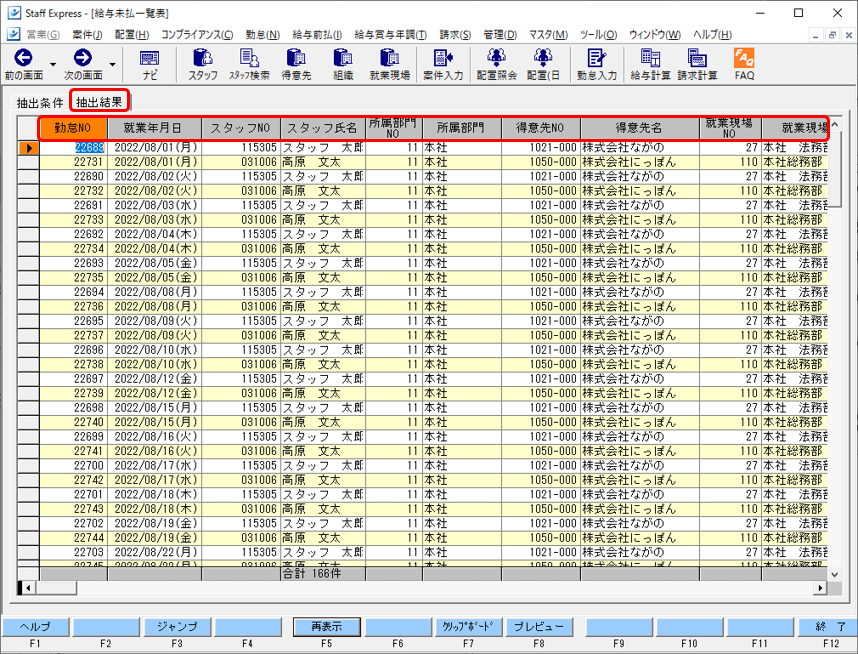Sort by the 勤怠NO column header
The image size is (858, 654).
(73, 128)
